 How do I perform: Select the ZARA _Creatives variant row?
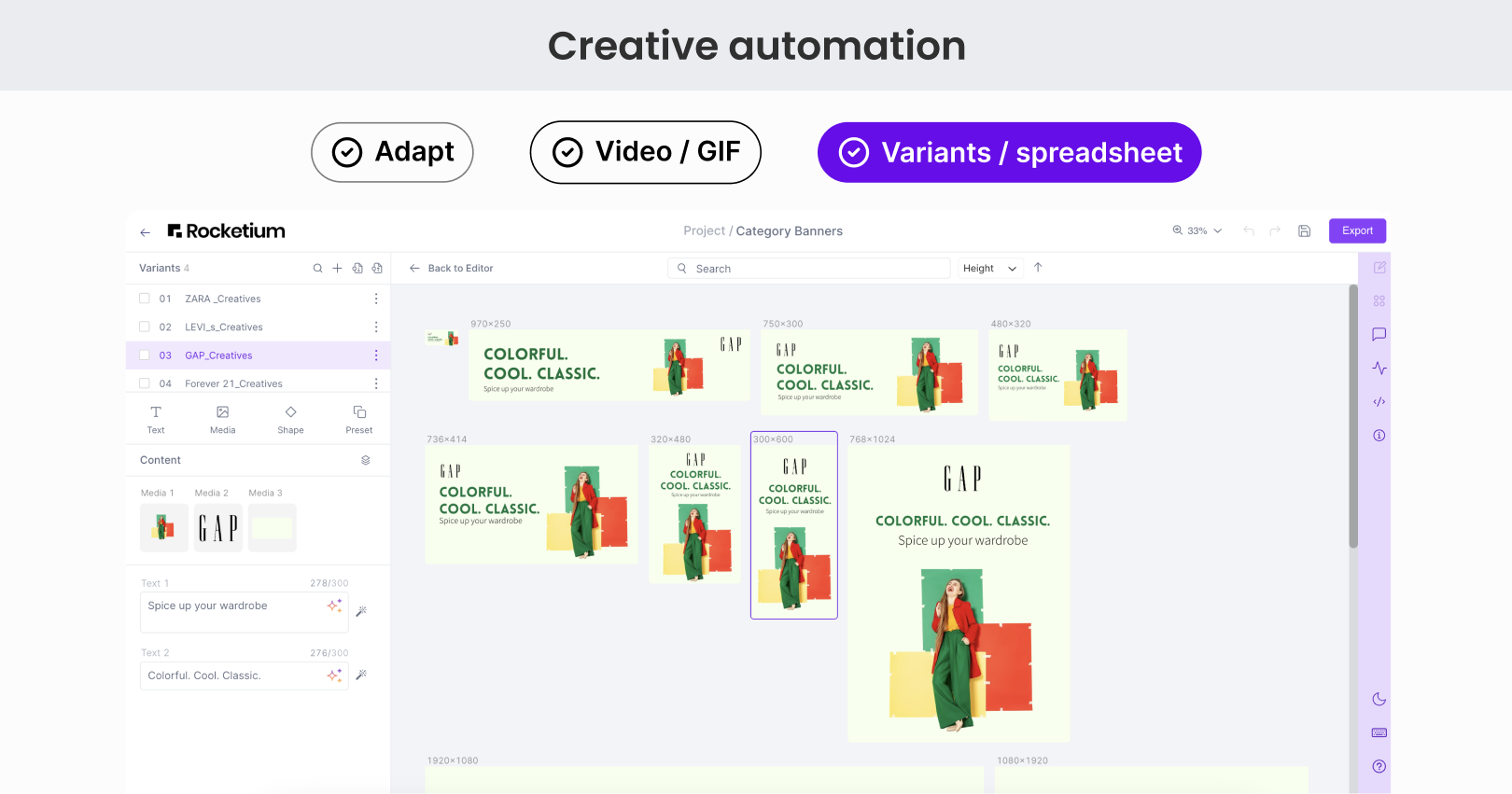coord(258,299)
